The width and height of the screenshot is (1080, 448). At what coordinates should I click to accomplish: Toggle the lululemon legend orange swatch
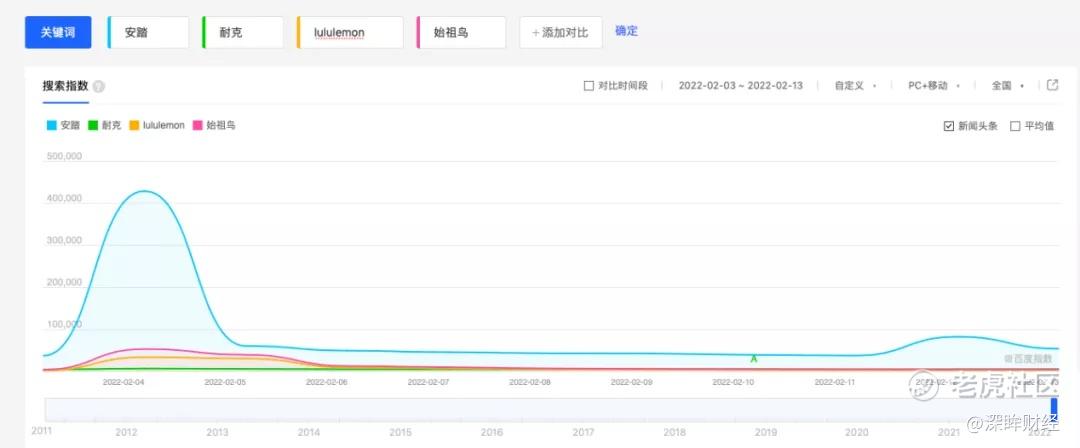click(x=134, y=125)
